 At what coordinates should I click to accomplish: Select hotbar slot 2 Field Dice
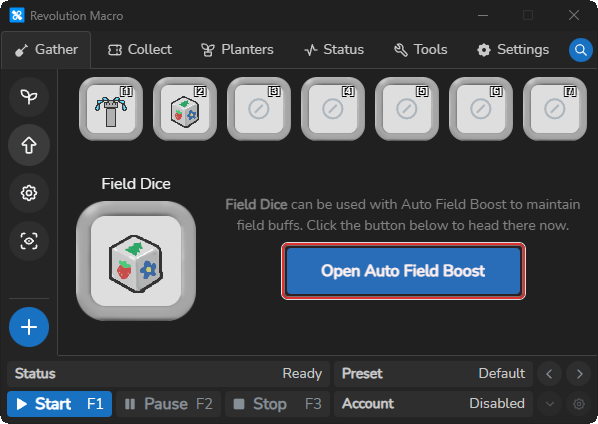point(185,109)
